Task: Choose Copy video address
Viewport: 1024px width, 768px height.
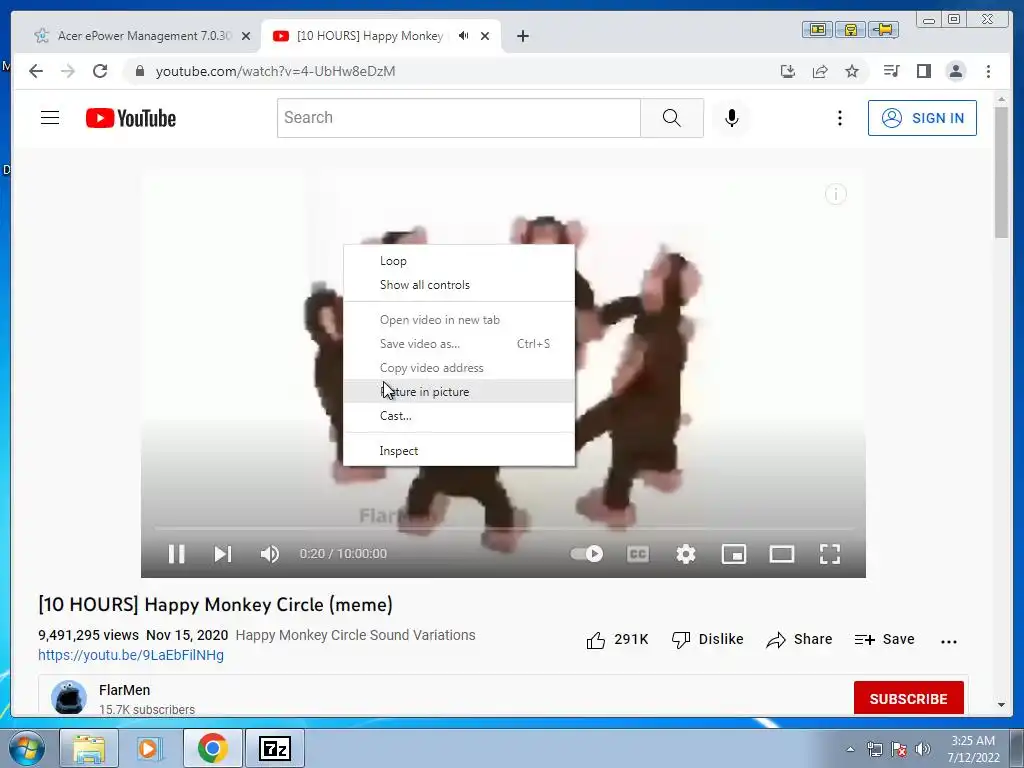Action: (459, 368)
